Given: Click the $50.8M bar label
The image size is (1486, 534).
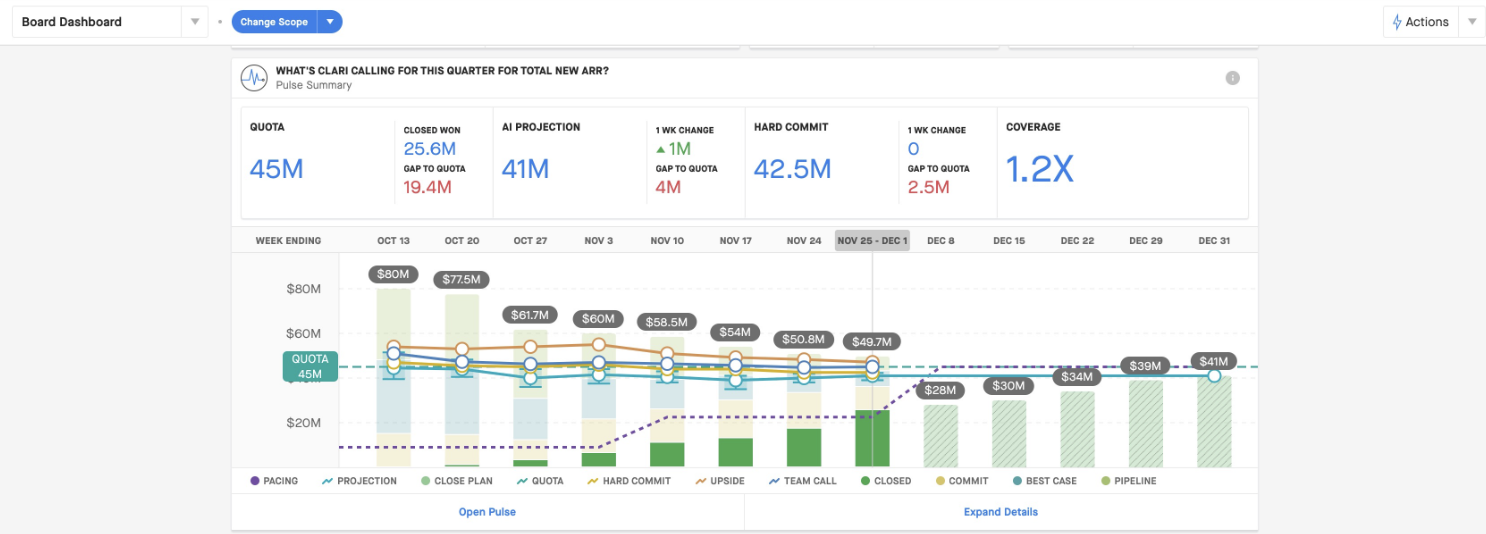Looking at the screenshot, I should point(804,339).
